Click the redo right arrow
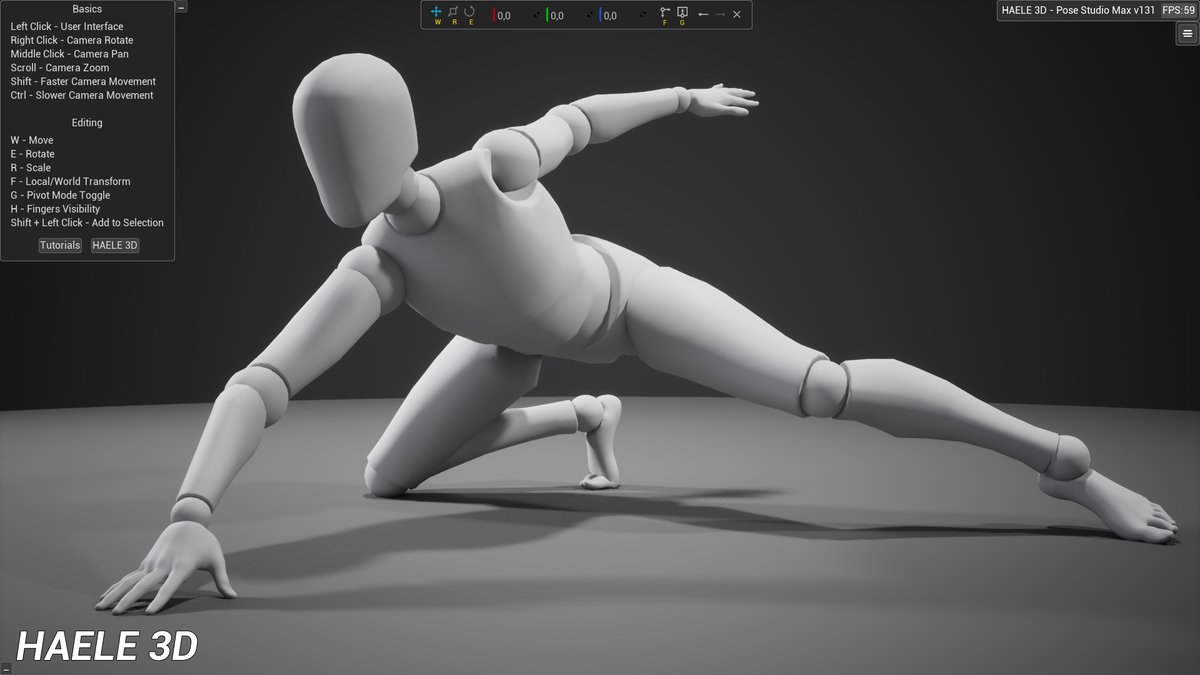 (720, 14)
